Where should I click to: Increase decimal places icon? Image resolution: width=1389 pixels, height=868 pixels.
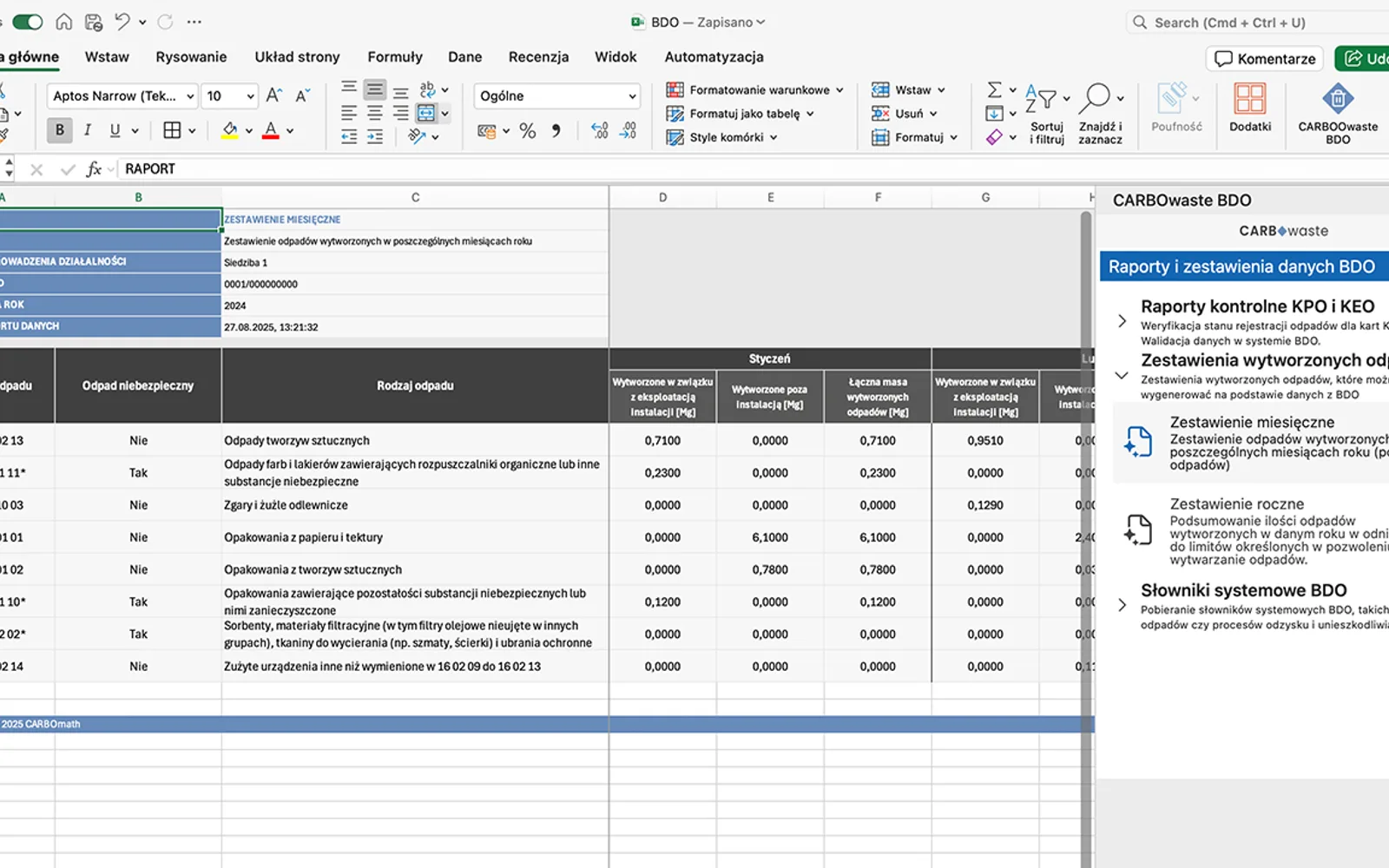pyautogui.click(x=600, y=131)
